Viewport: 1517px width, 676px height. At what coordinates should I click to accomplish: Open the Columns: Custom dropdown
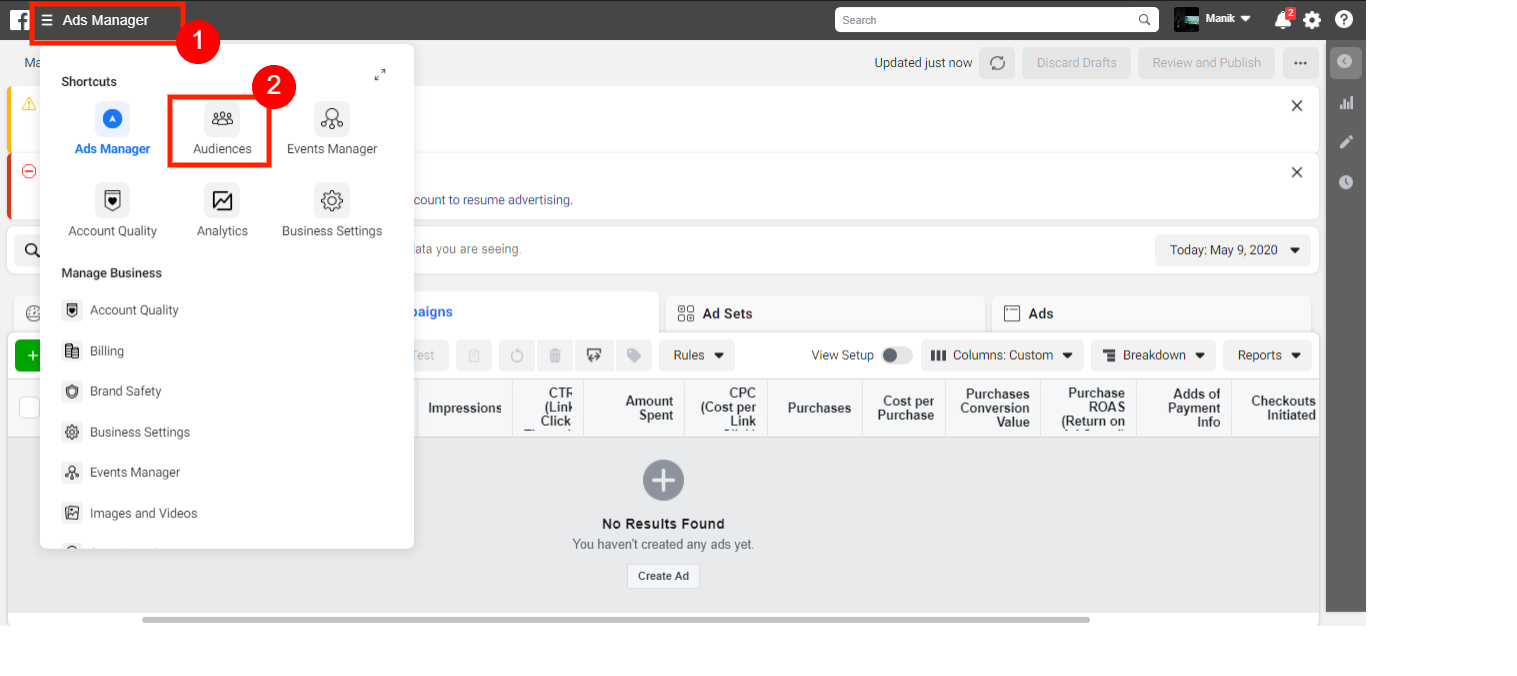[x=1002, y=355]
